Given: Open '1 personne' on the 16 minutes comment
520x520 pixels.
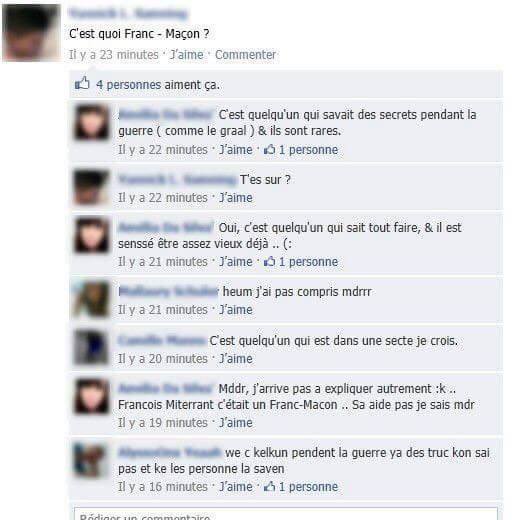Looking at the screenshot, I should [308, 487].
